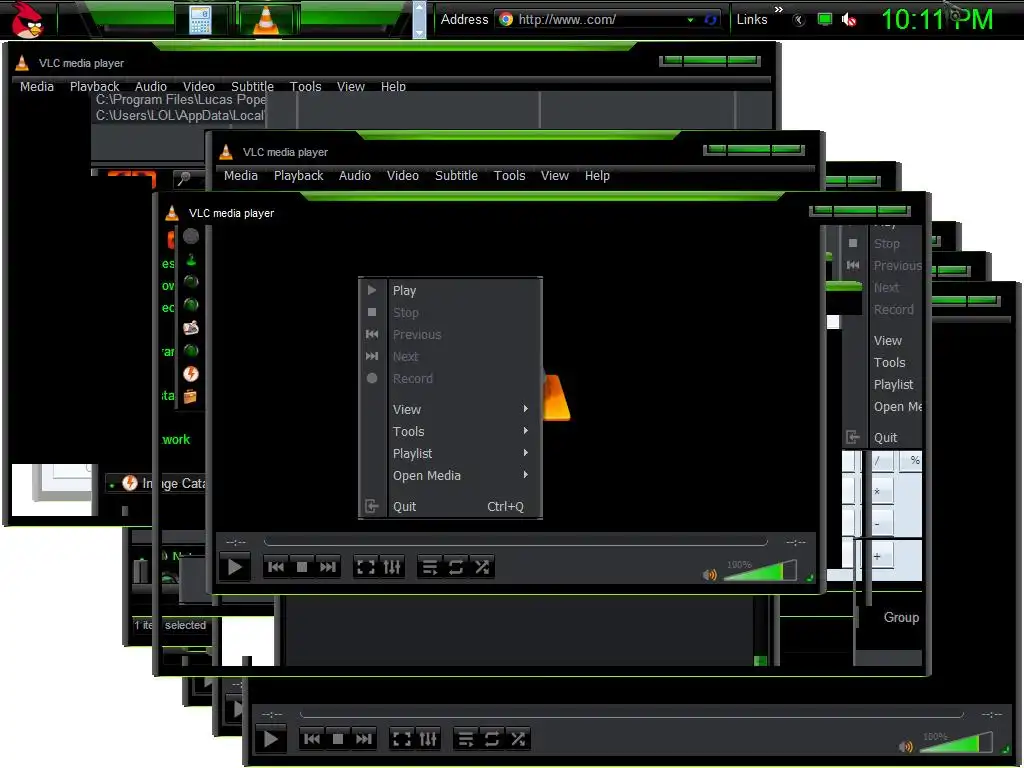Click stop button in bottom VLC window
1024x768 pixels.
(x=338, y=739)
